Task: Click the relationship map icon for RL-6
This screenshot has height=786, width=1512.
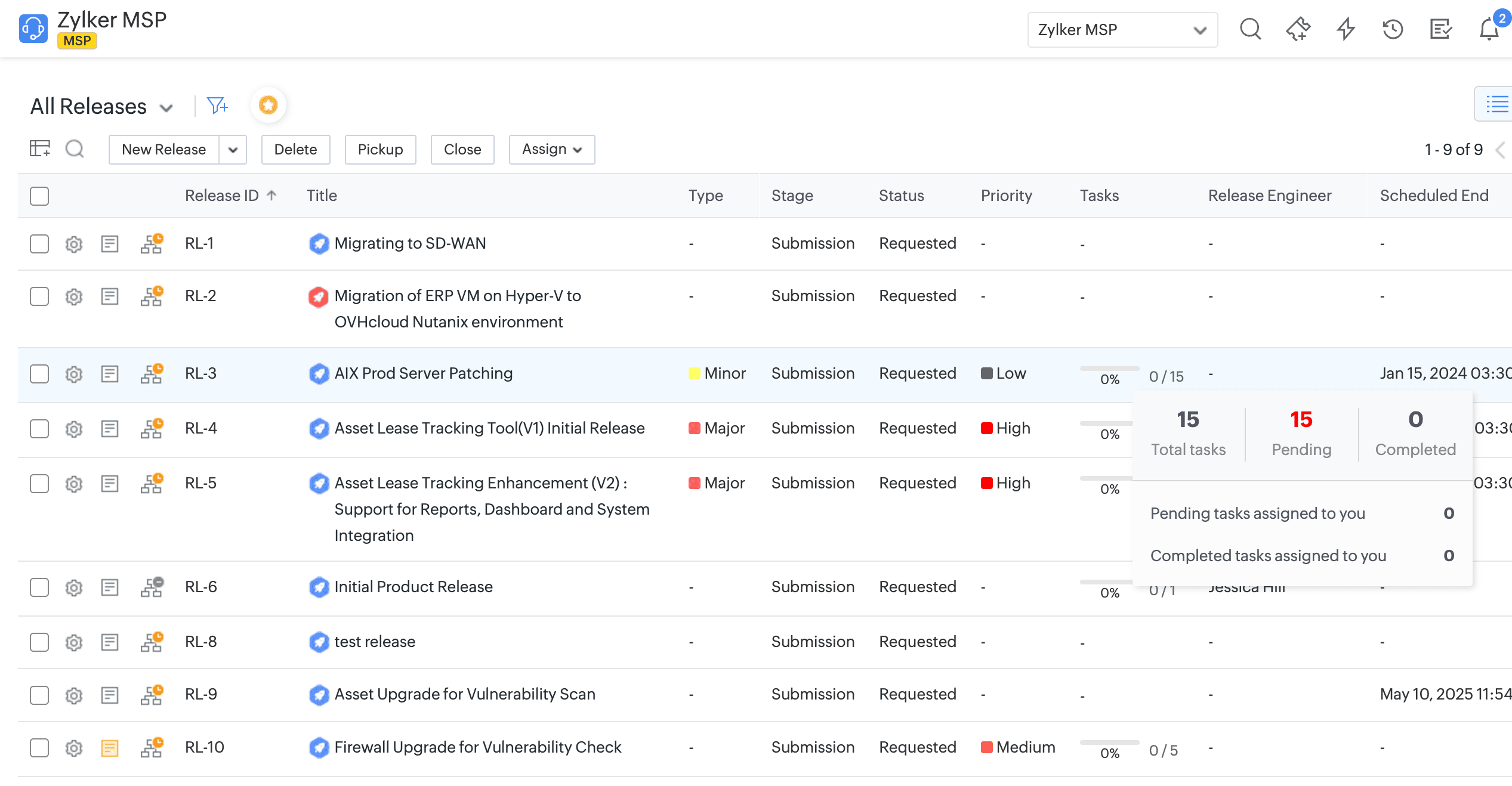Action: coord(152,587)
